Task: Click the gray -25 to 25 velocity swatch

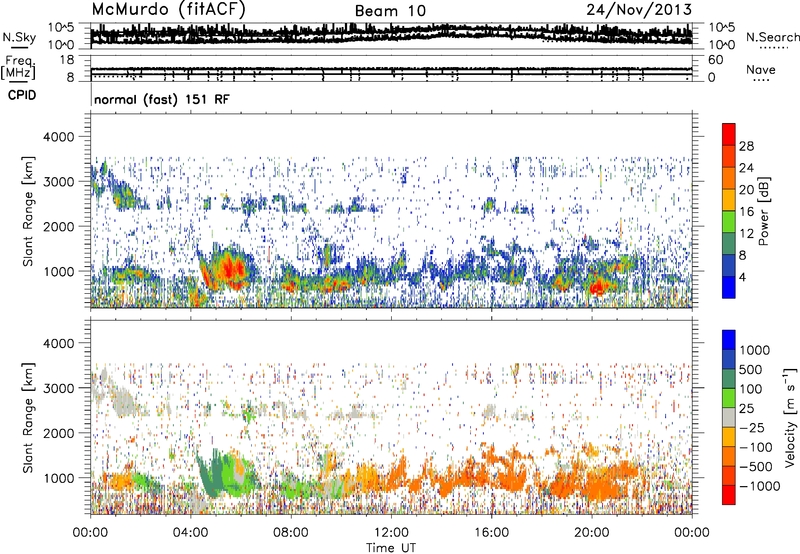Action: (x=729, y=418)
